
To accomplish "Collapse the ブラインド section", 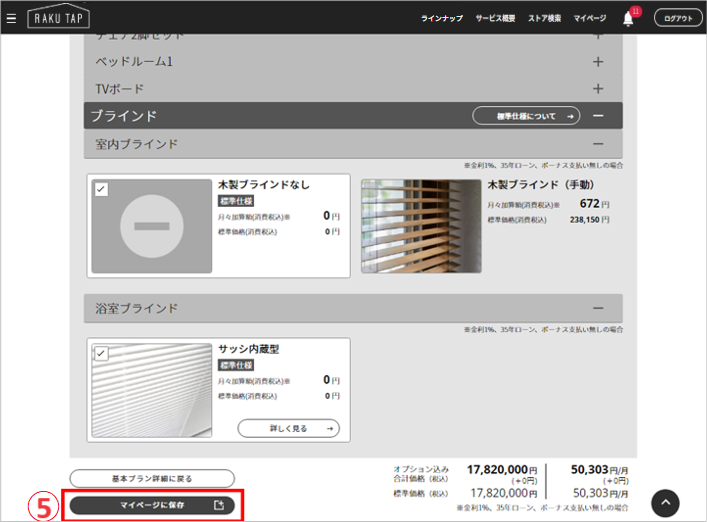I will 598,116.
